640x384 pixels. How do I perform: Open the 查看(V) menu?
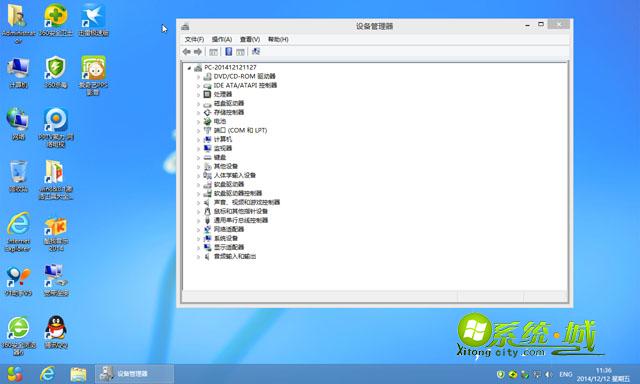click(250, 39)
